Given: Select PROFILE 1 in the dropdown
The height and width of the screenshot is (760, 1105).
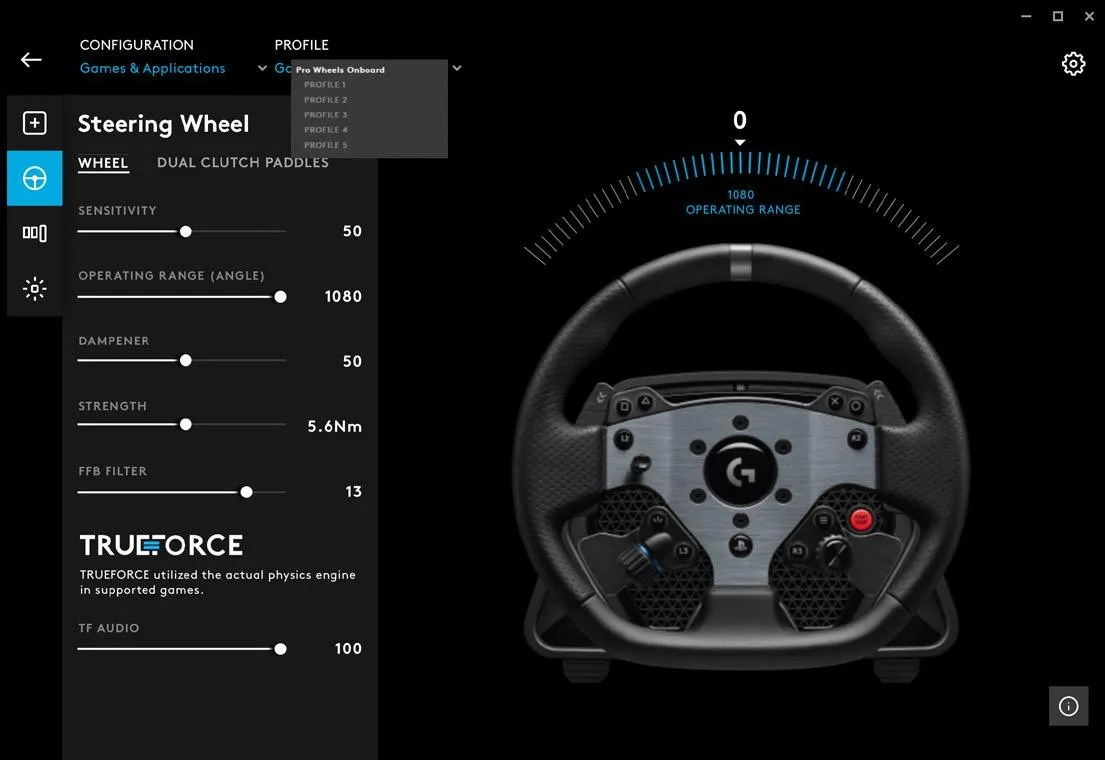Looking at the screenshot, I should pos(325,85).
